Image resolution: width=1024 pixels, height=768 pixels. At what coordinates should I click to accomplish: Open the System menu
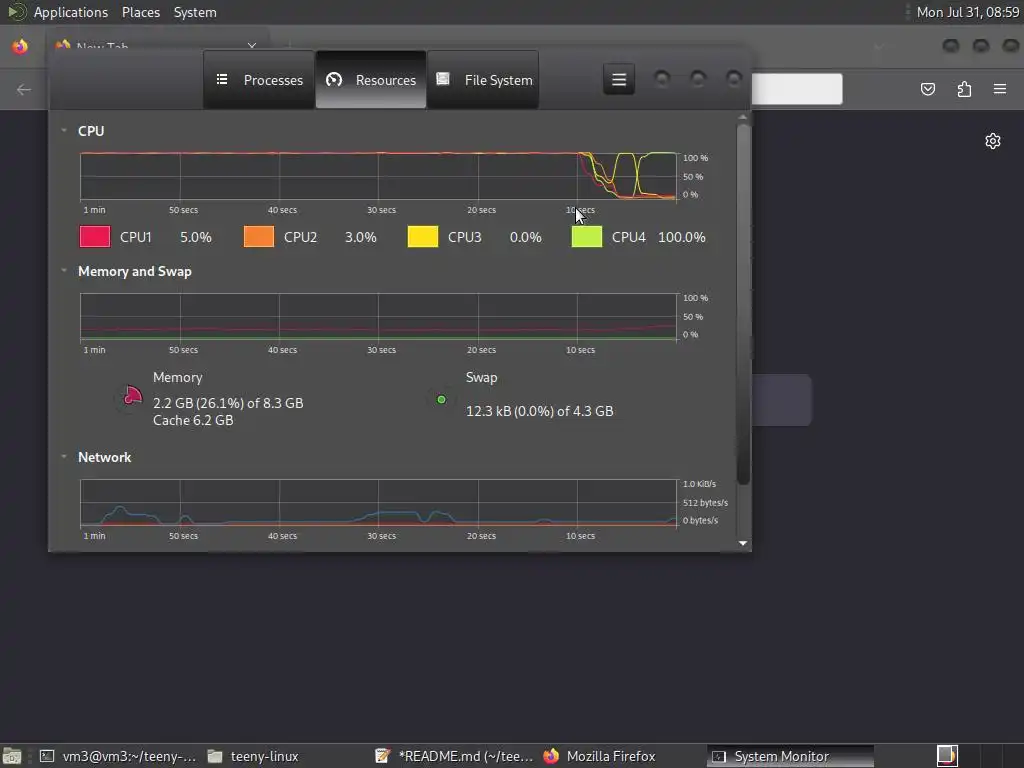(x=195, y=12)
